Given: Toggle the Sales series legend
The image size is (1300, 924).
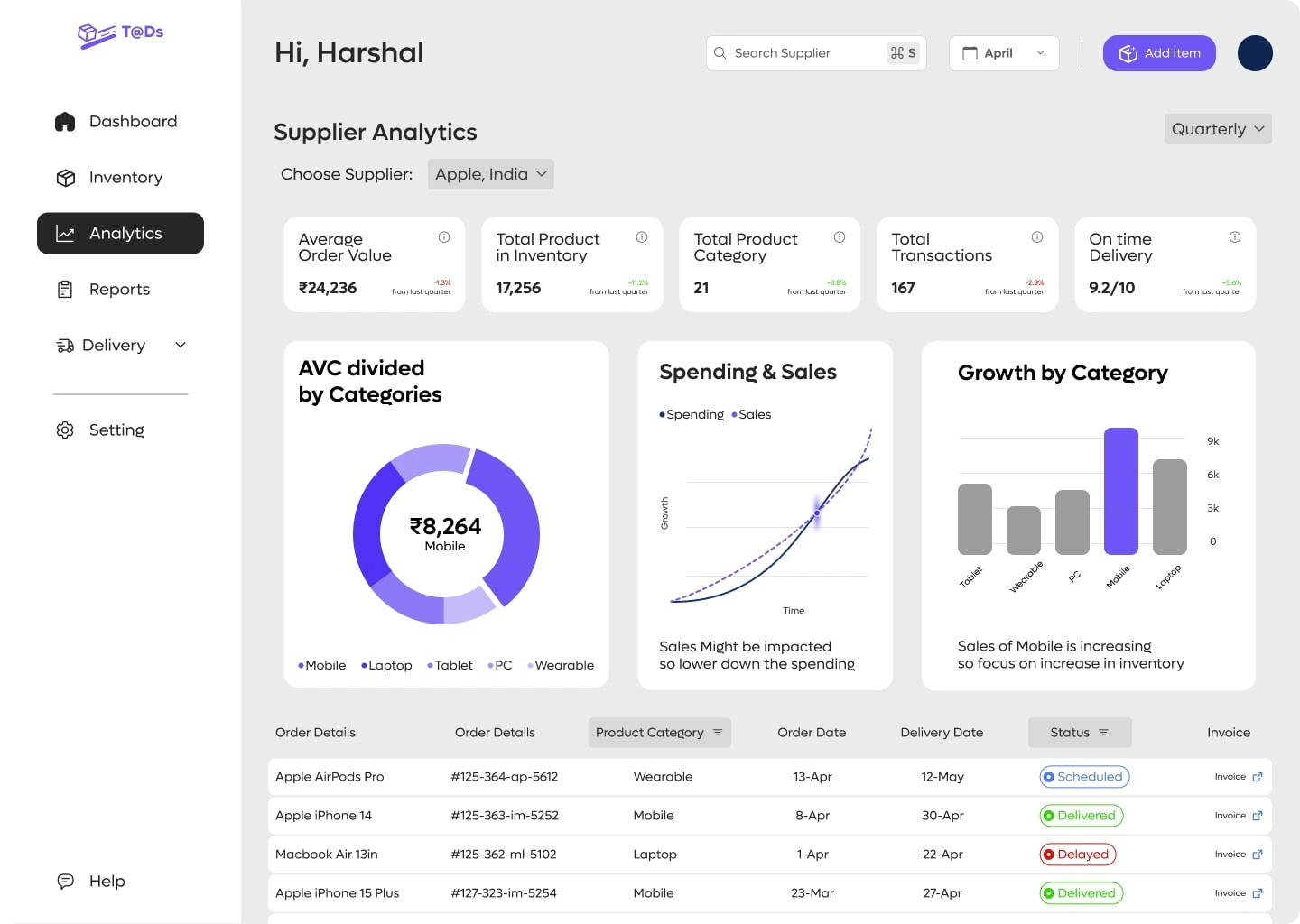Looking at the screenshot, I should point(751,415).
